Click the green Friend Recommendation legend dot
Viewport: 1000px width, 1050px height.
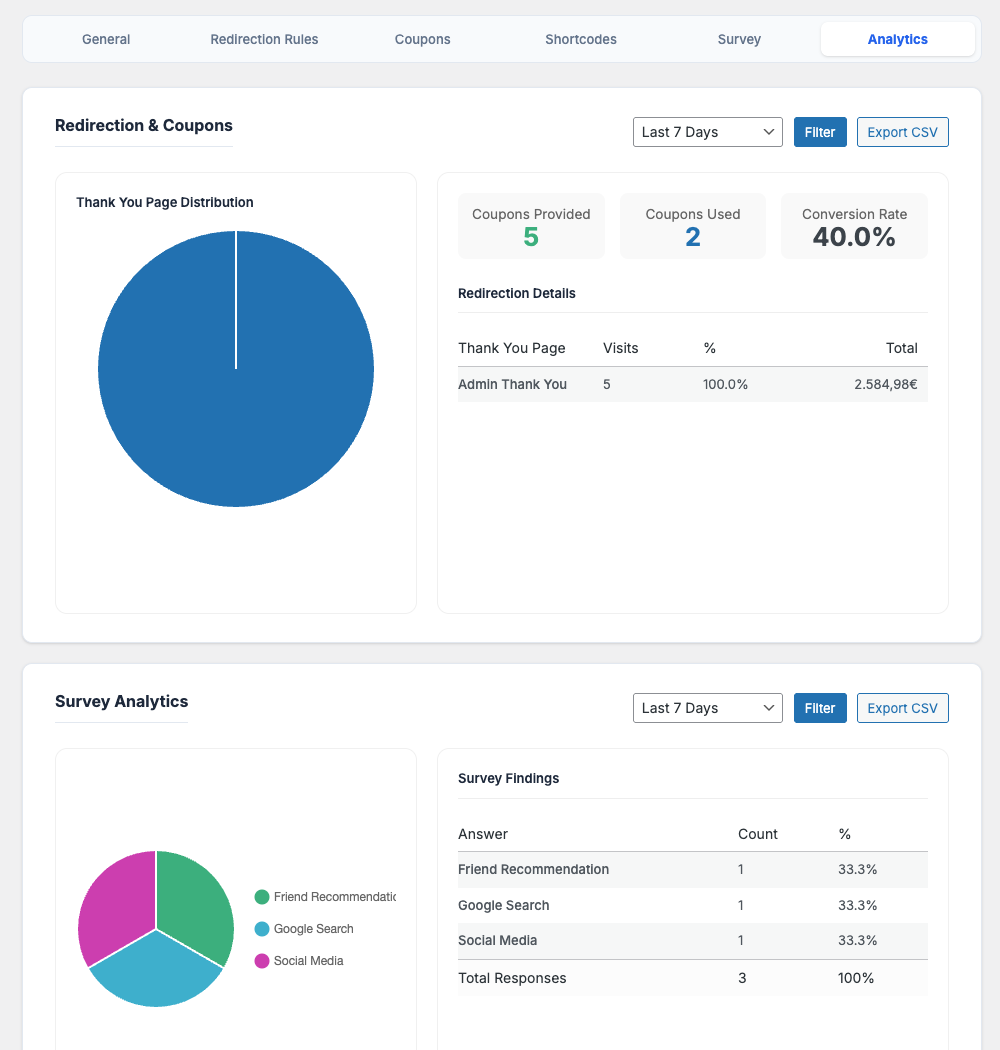point(262,897)
